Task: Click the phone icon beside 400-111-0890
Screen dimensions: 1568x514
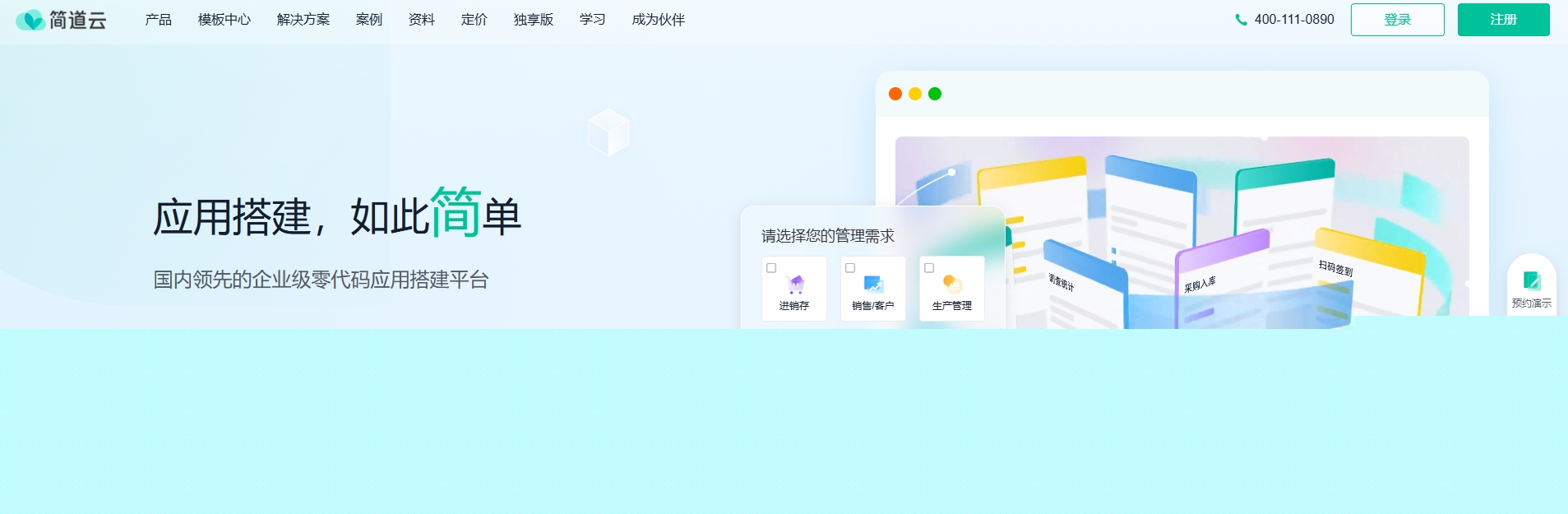Action: [1241, 20]
